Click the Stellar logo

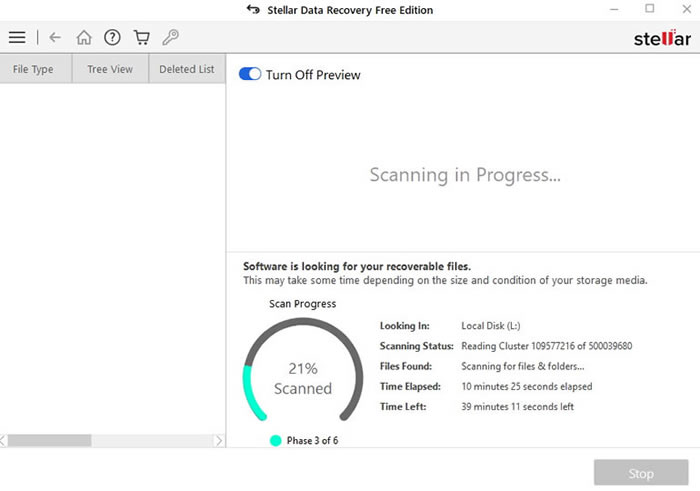click(660, 39)
